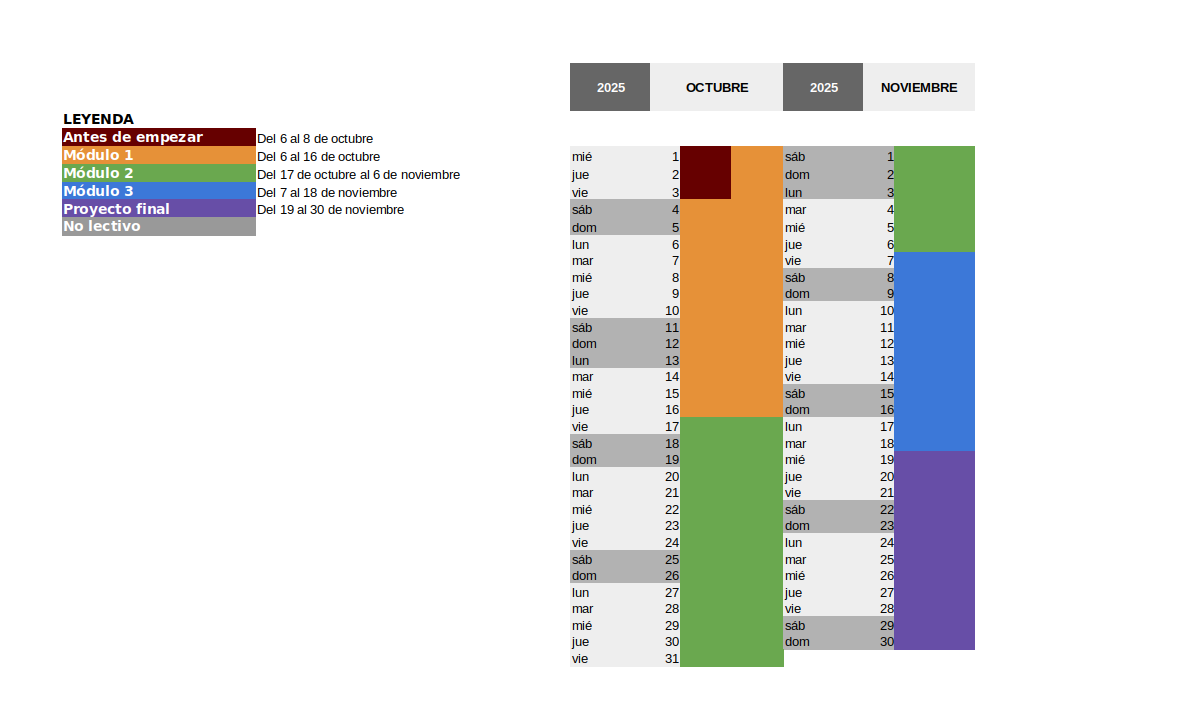Click the dark red block in October
Screen dimensions: 1196x714
click(x=706, y=172)
